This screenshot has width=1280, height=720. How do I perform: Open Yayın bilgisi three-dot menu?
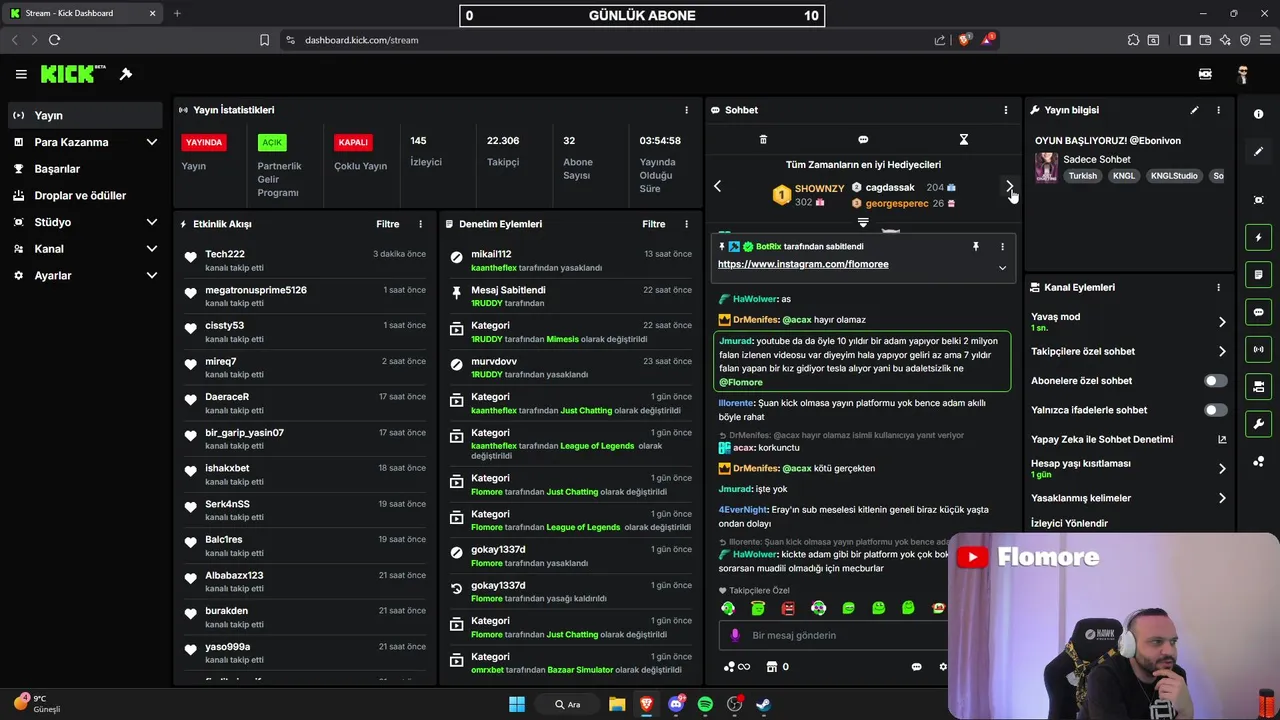(1218, 110)
